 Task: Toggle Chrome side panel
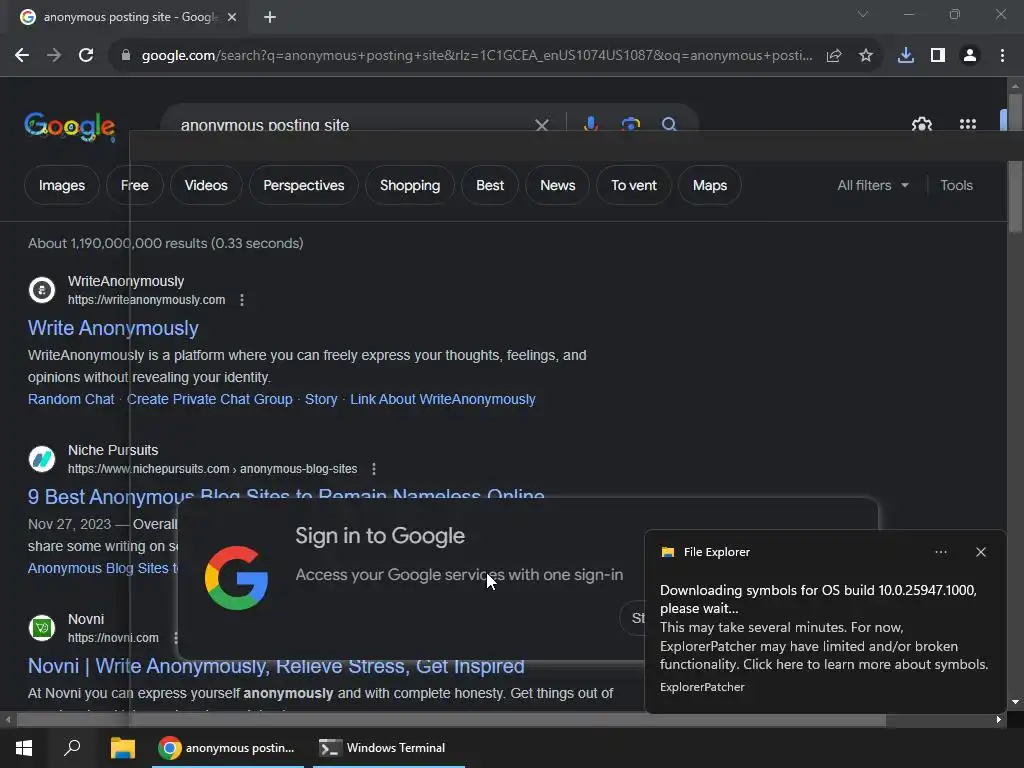[938, 56]
